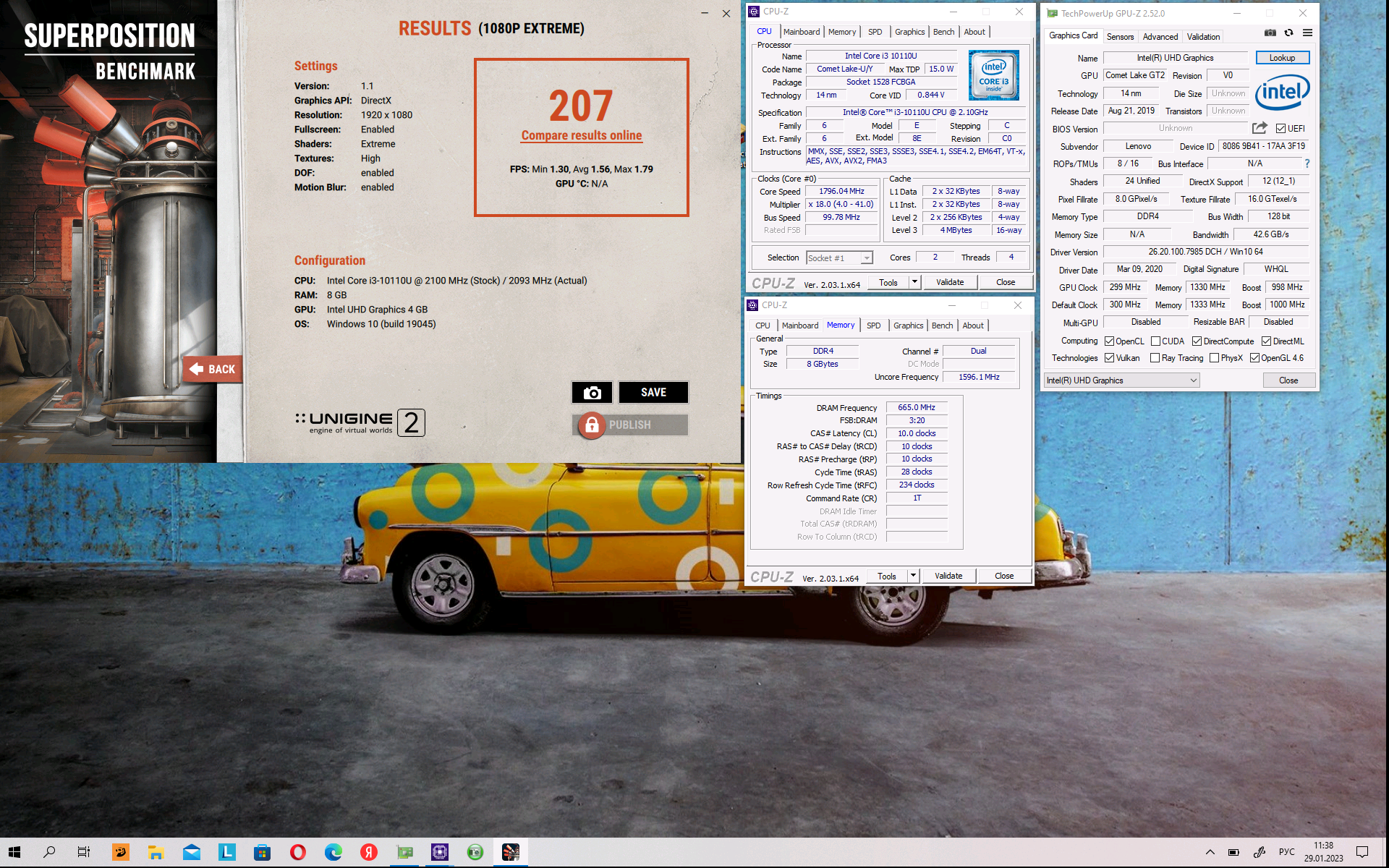Open Windows search from the taskbar
This screenshot has width=1389, height=868.
(49, 852)
